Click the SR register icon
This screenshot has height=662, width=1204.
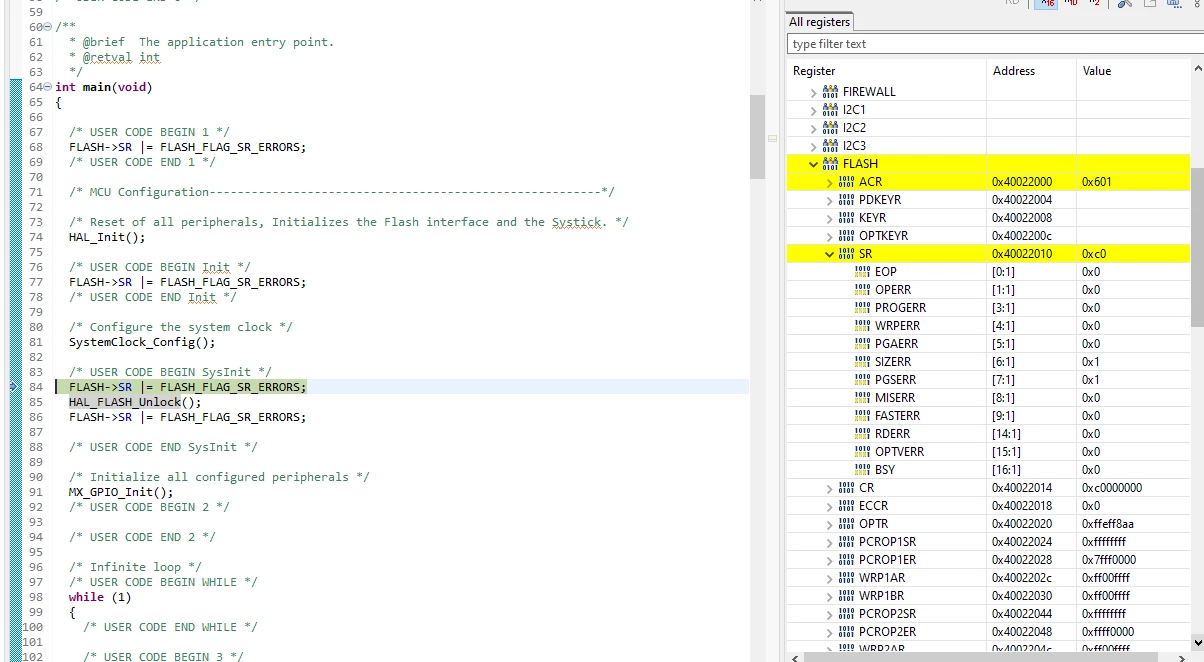[846, 254]
